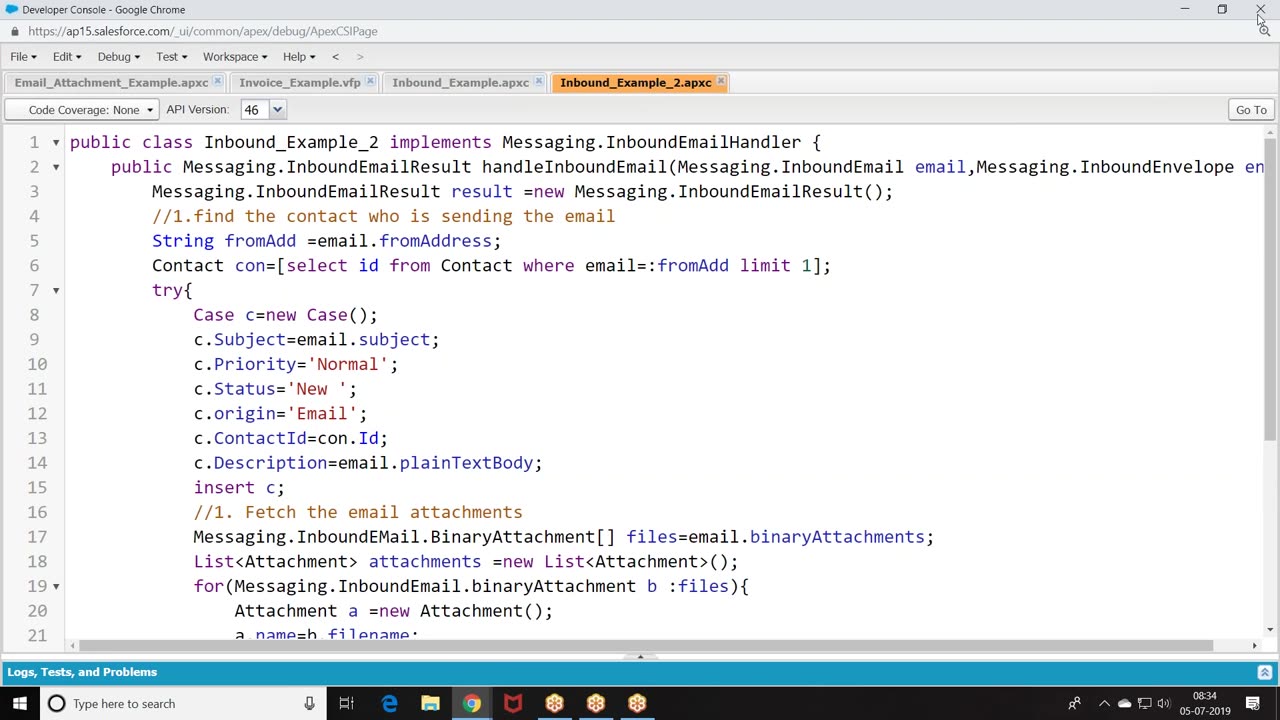1280x720 pixels.
Task: Open the File menu
Action: click(x=23, y=57)
